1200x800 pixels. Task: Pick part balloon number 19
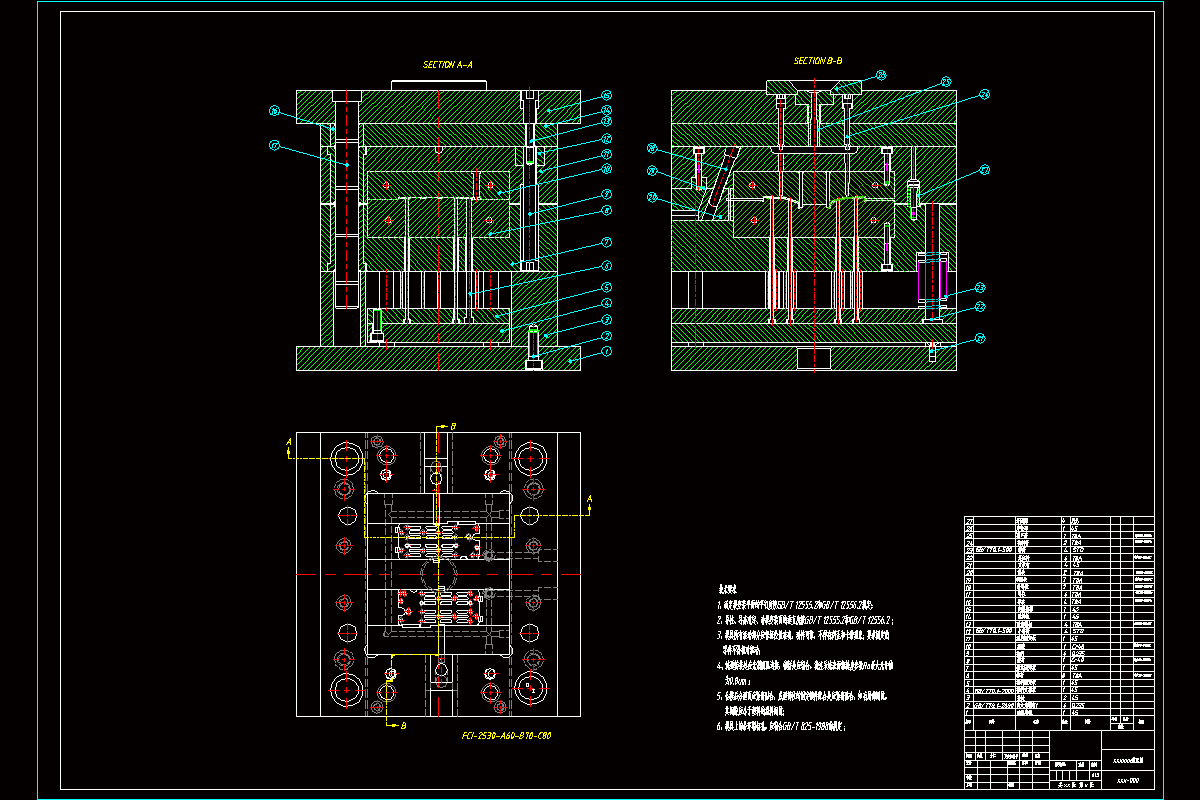pos(652,171)
